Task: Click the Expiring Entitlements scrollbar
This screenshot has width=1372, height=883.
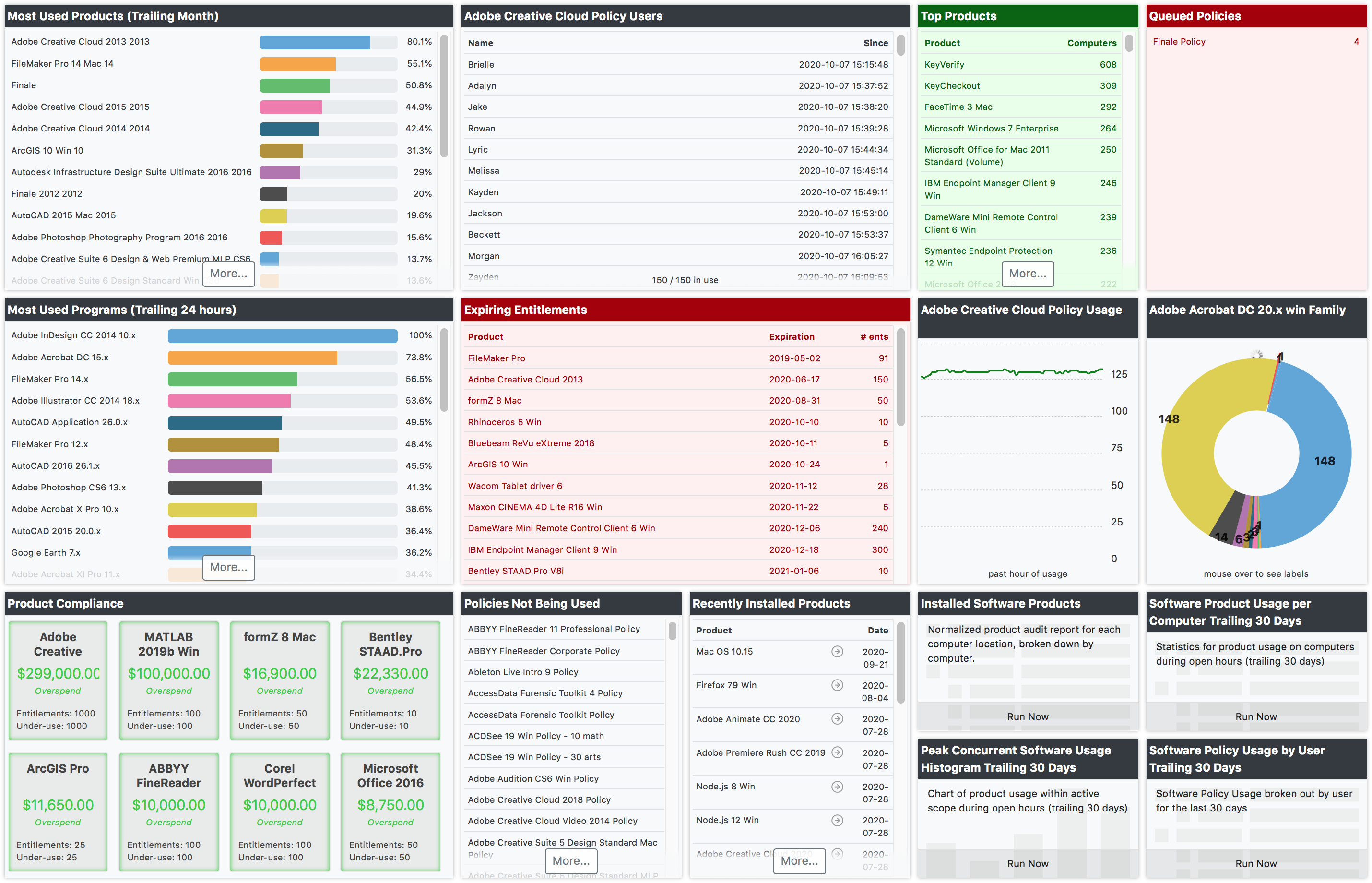Action: [900, 377]
